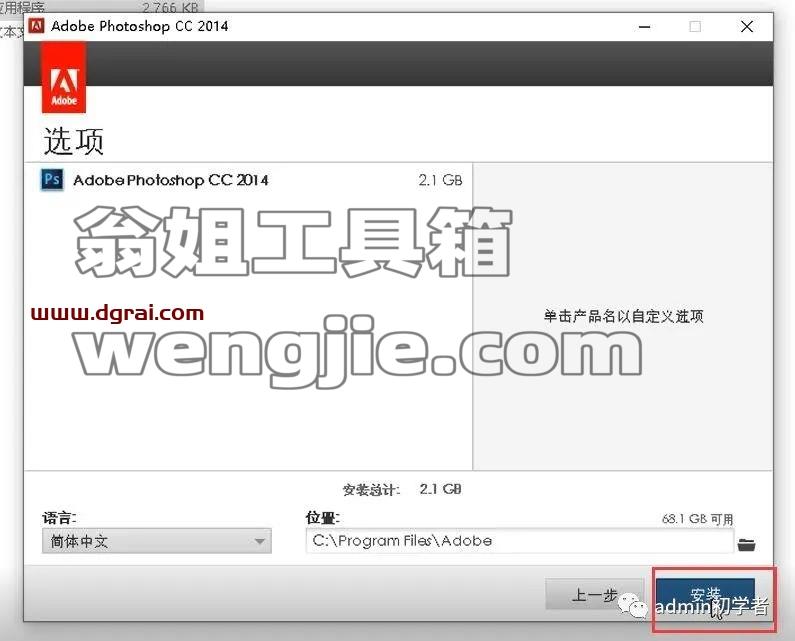Click the Install (安装) button
This screenshot has width=795, height=641.
tap(705, 595)
